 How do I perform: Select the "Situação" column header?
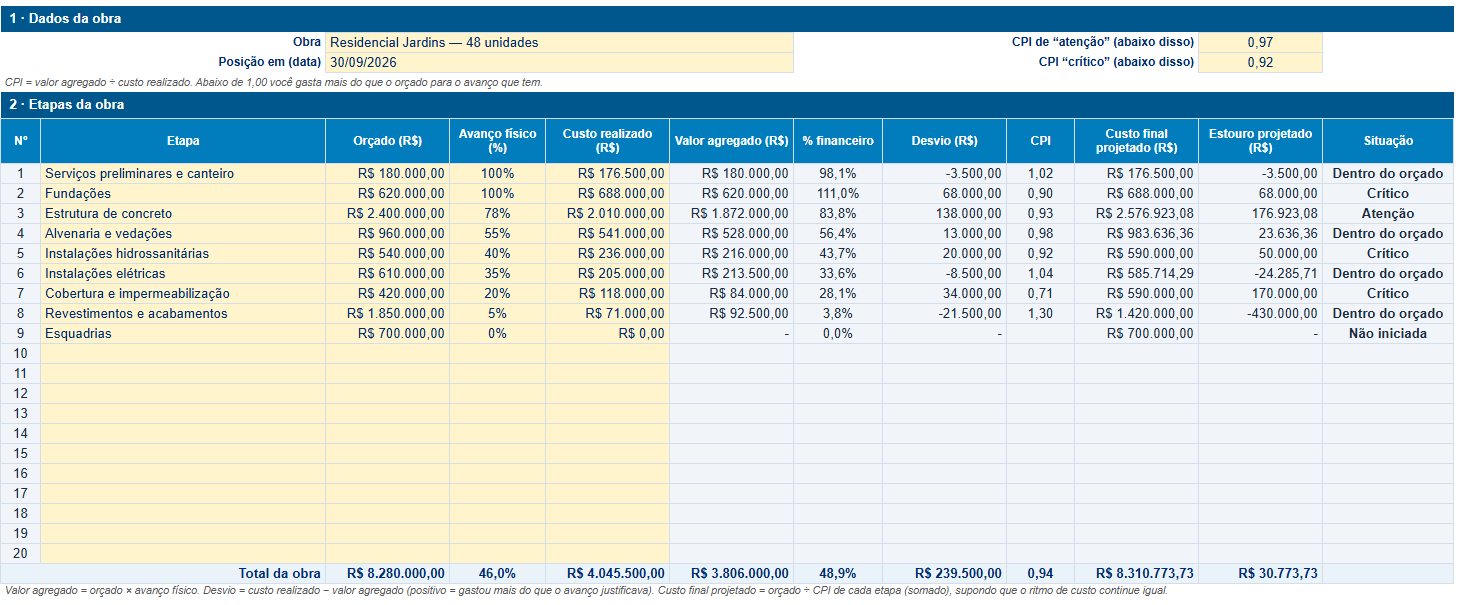pyautogui.click(x=1388, y=141)
